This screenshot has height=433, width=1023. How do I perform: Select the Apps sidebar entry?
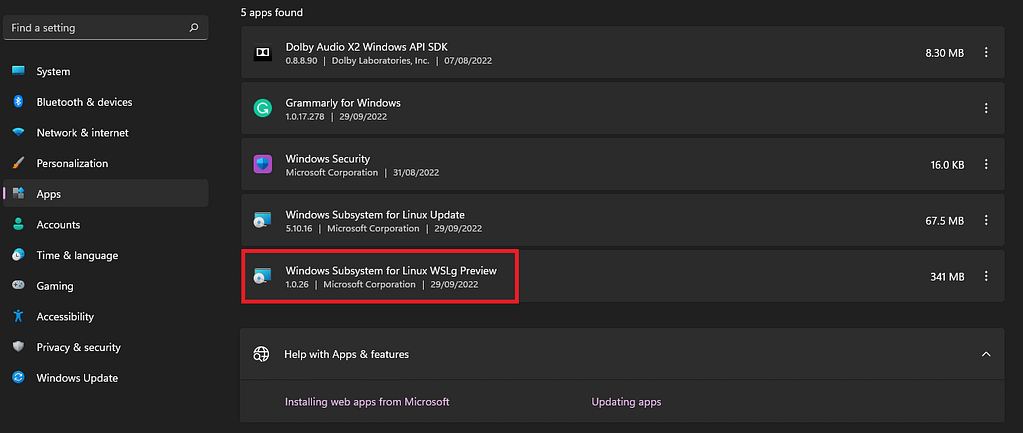106,194
